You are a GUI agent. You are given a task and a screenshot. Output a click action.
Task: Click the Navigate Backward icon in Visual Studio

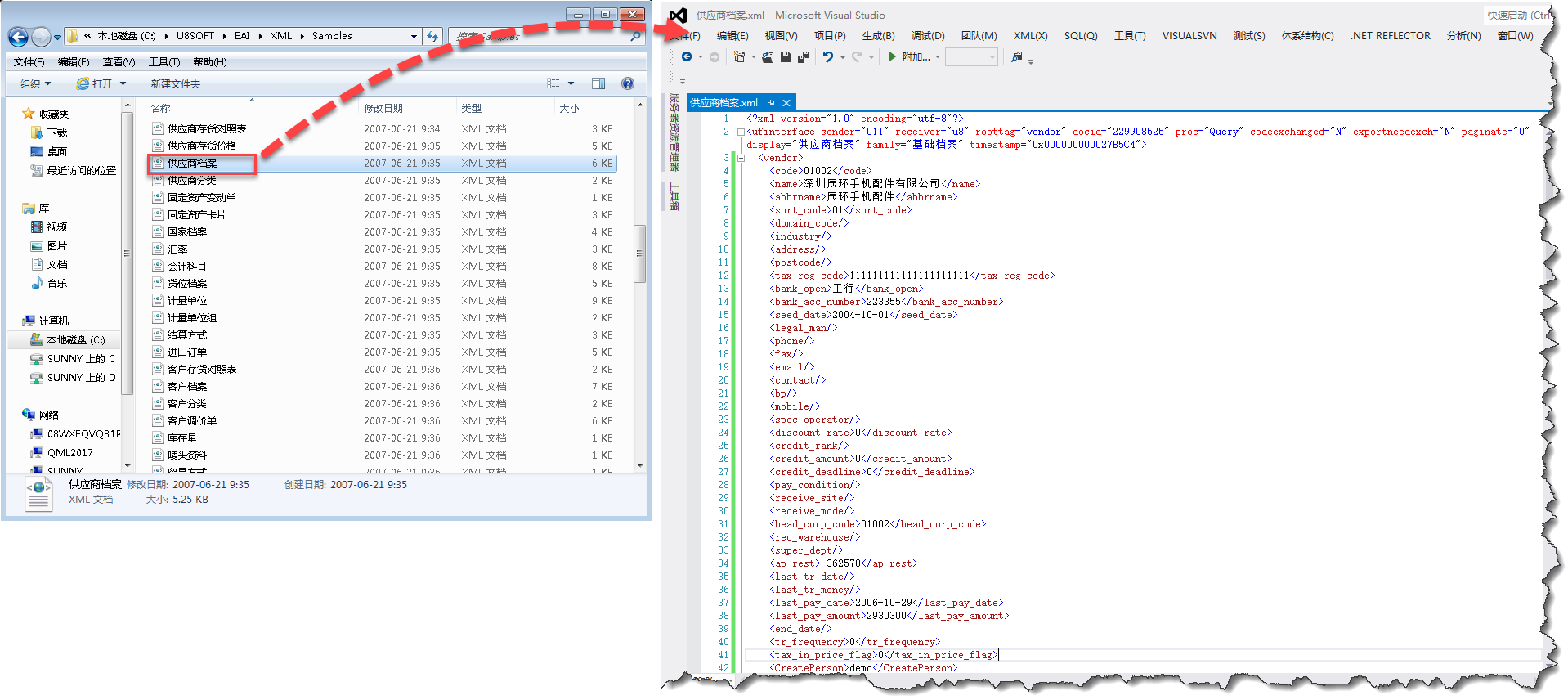click(x=687, y=57)
